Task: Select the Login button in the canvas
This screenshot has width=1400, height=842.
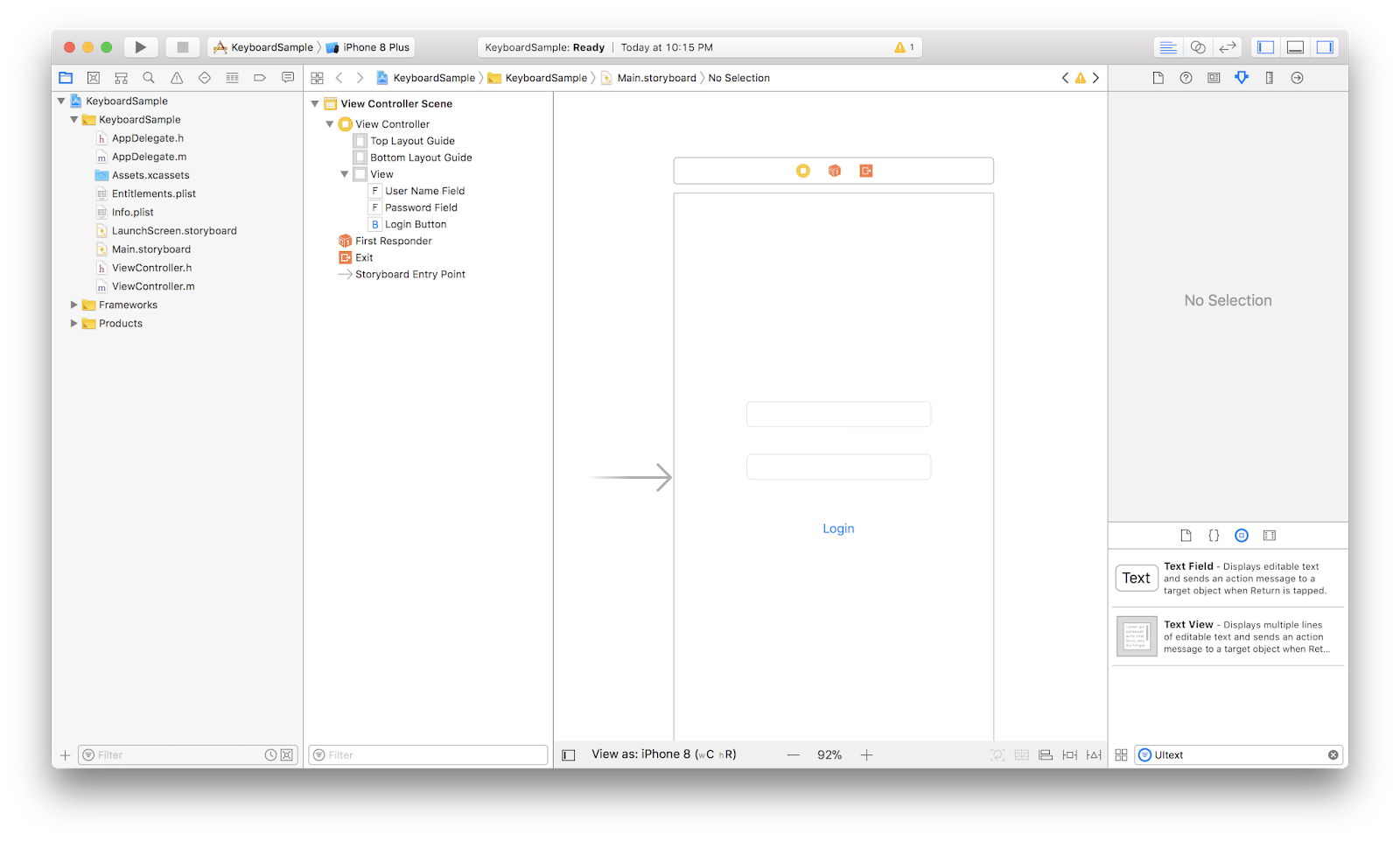Action: [x=837, y=528]
